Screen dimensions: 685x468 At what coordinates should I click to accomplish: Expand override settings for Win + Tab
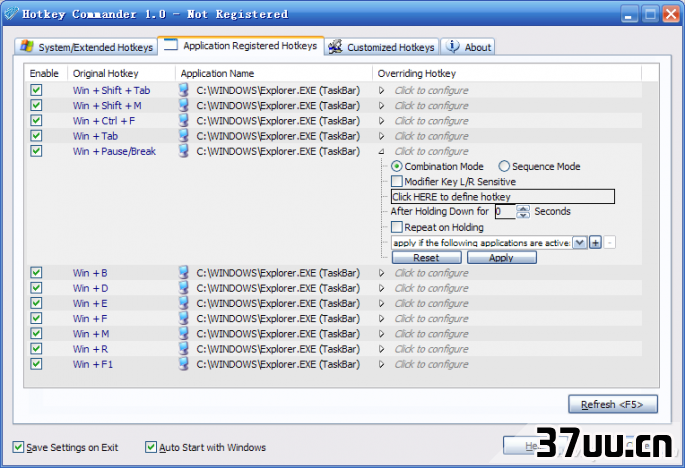pos(381,136)
